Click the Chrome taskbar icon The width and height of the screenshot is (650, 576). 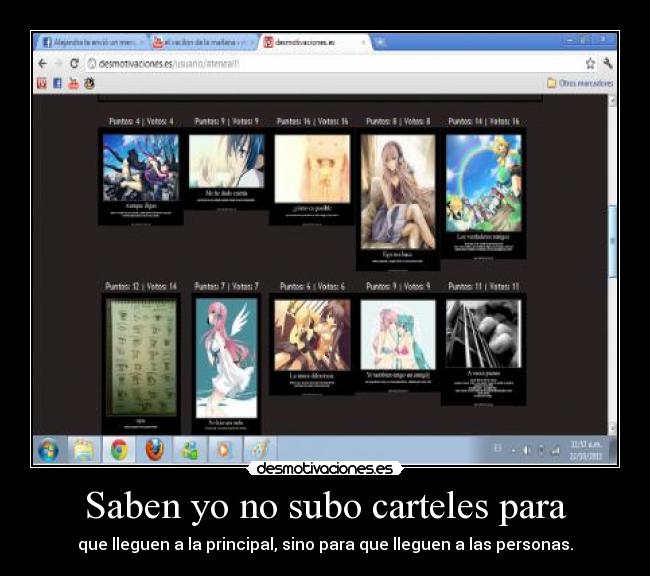tap(119, 450)
